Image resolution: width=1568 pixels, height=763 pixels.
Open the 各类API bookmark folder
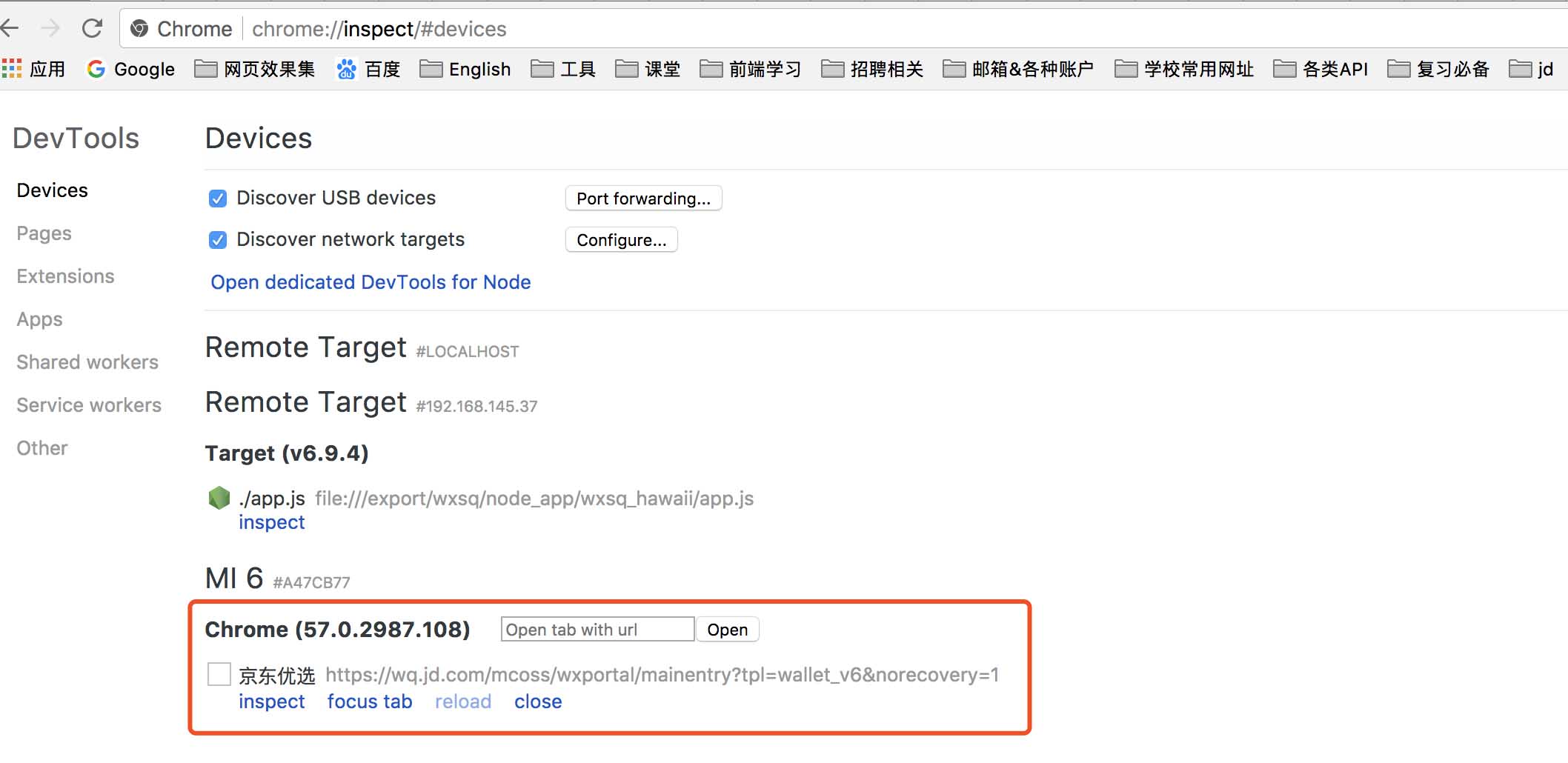(x=1321, y=69)
